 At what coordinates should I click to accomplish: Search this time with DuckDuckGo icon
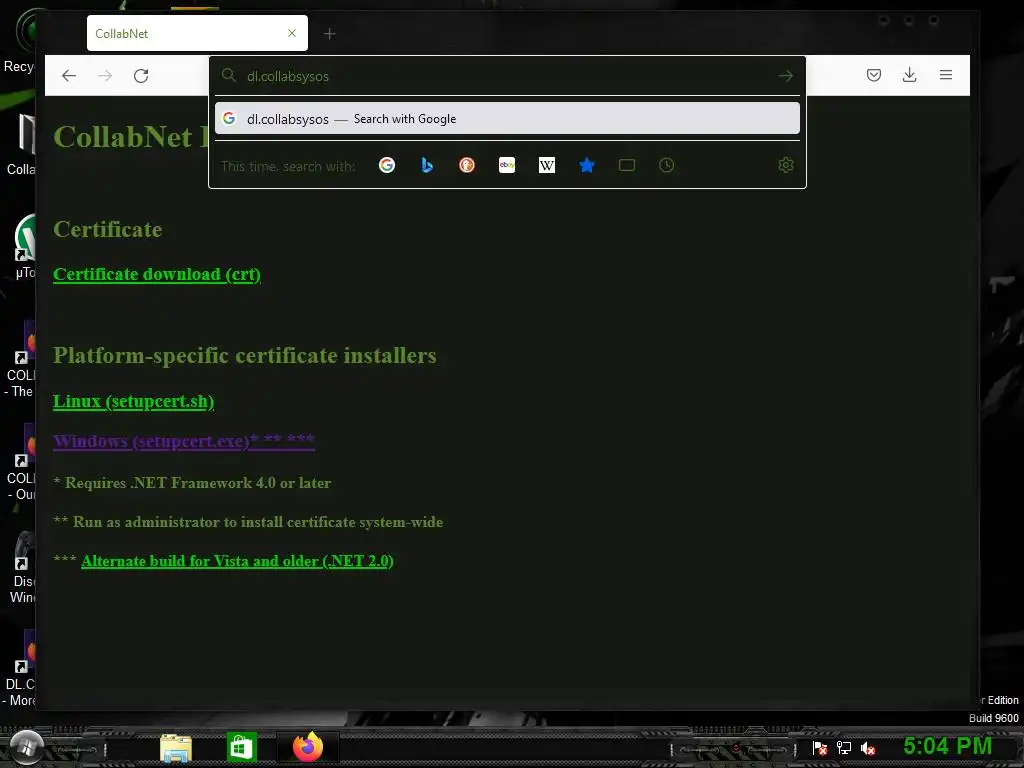467,165
